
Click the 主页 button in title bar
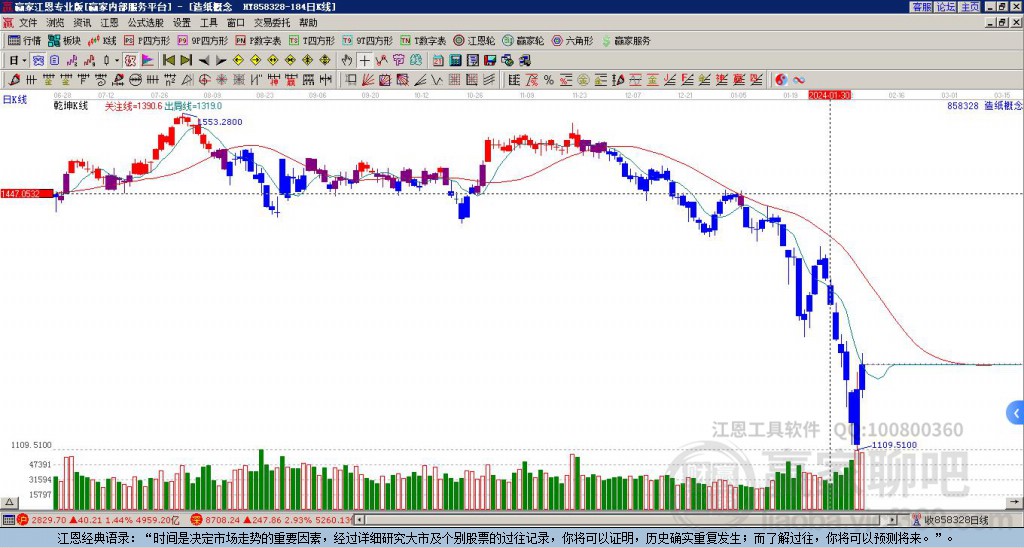969,7
